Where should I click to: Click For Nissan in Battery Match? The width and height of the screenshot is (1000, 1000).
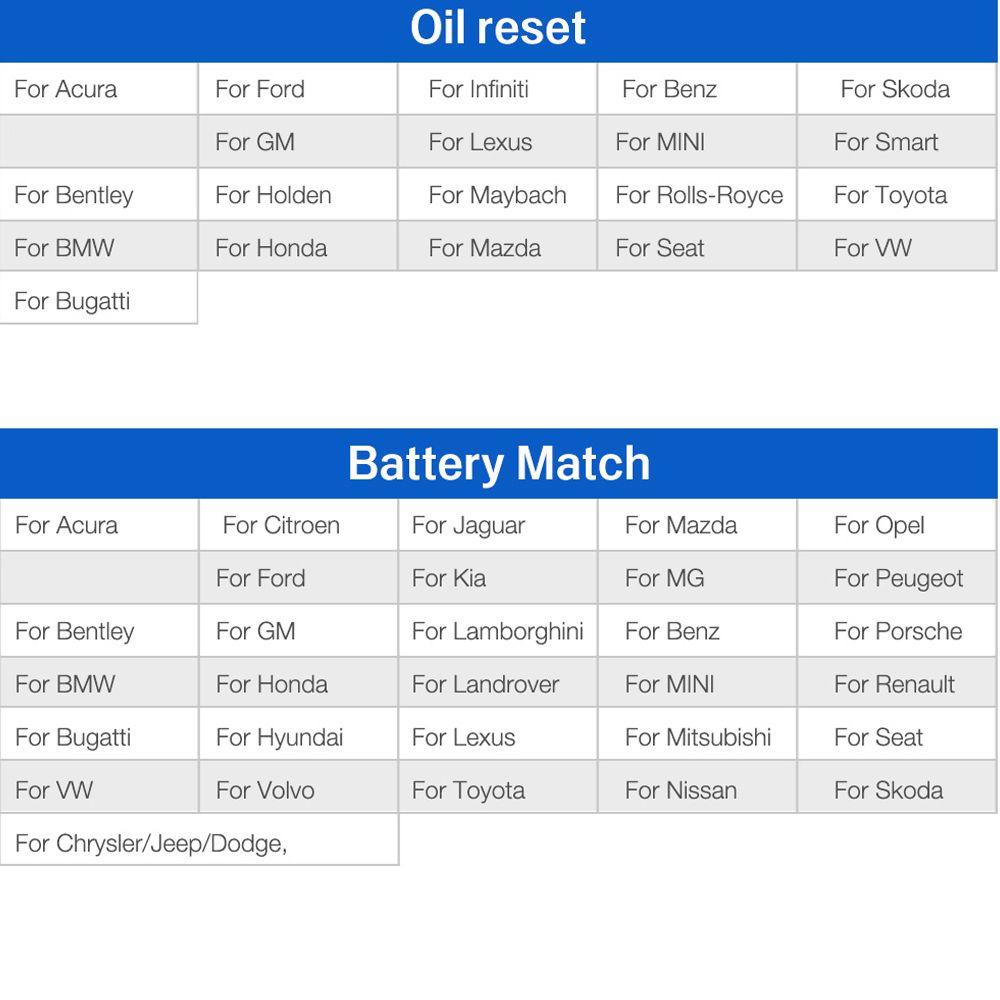click(x=698, y=790)
